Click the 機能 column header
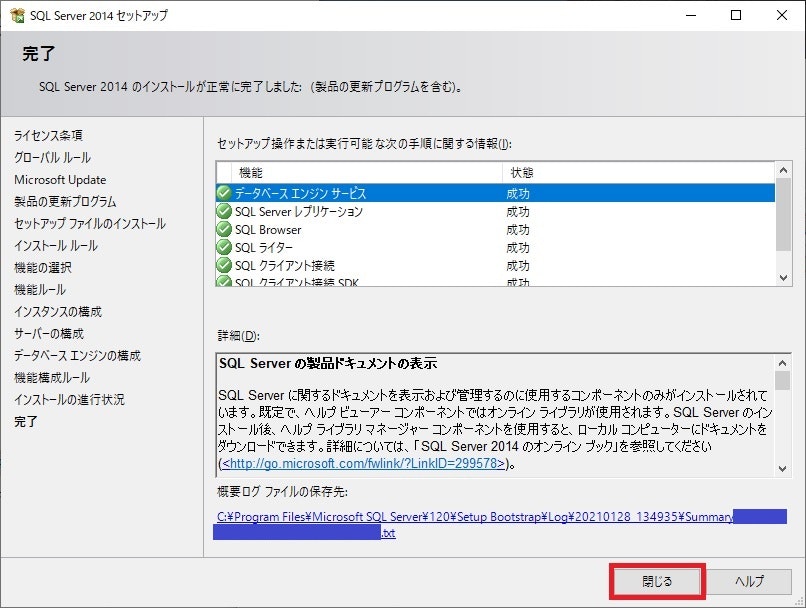Image resolution: width=806 pixels, height=608 pixels. [367, 173]
